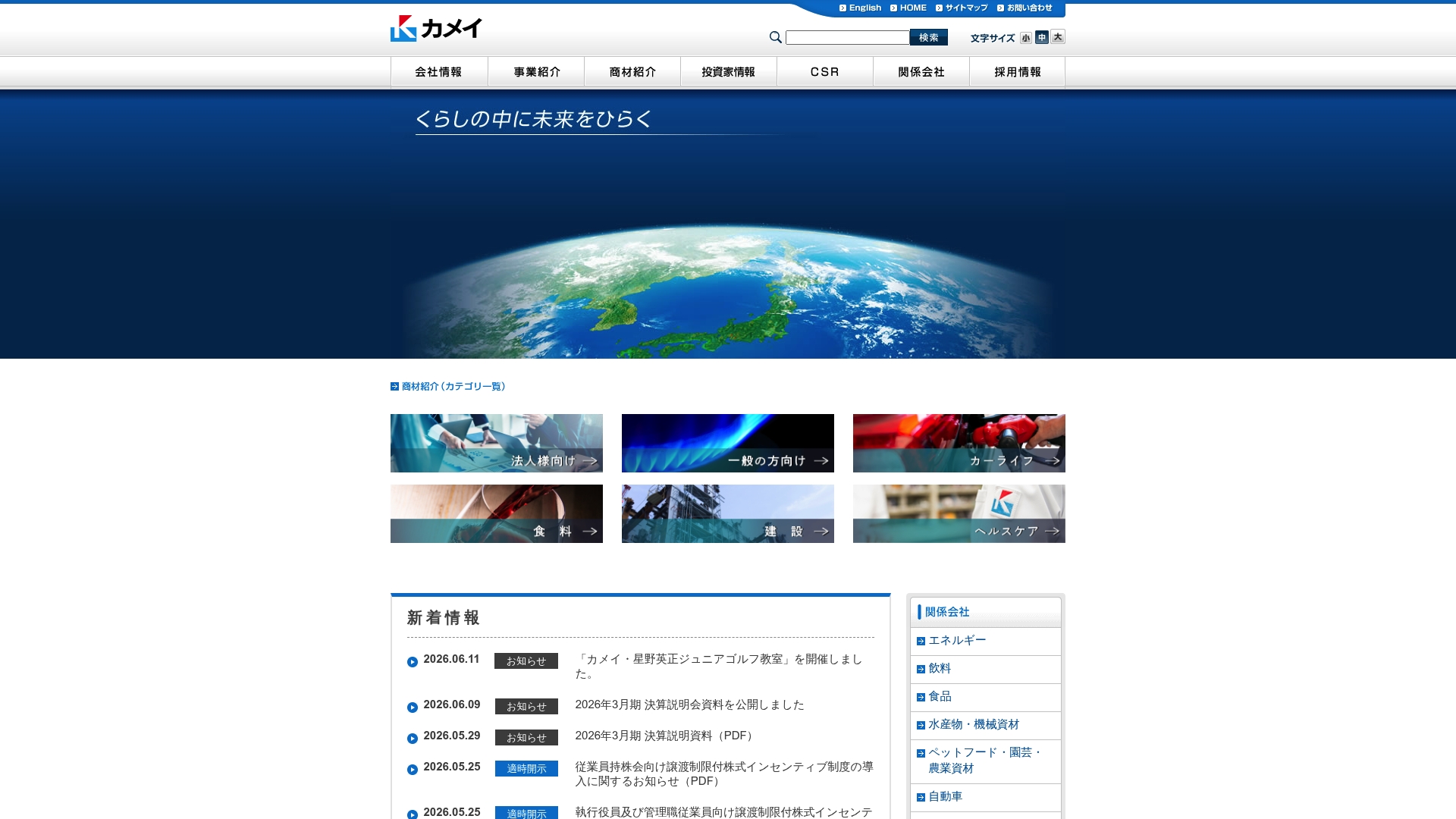Click arrow icon beside 飲料
Viewport: 1456px width, 819px height.
tap(921, 670)
